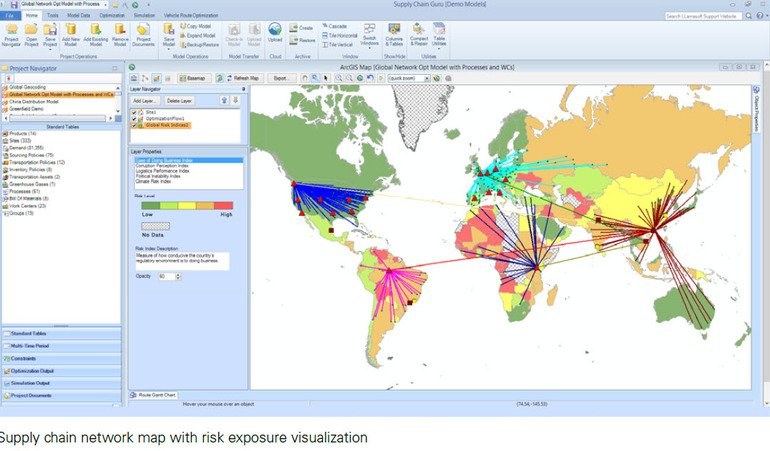Click Cascade in the Window group
Screen dimensions: 770x451
point(334,26)
